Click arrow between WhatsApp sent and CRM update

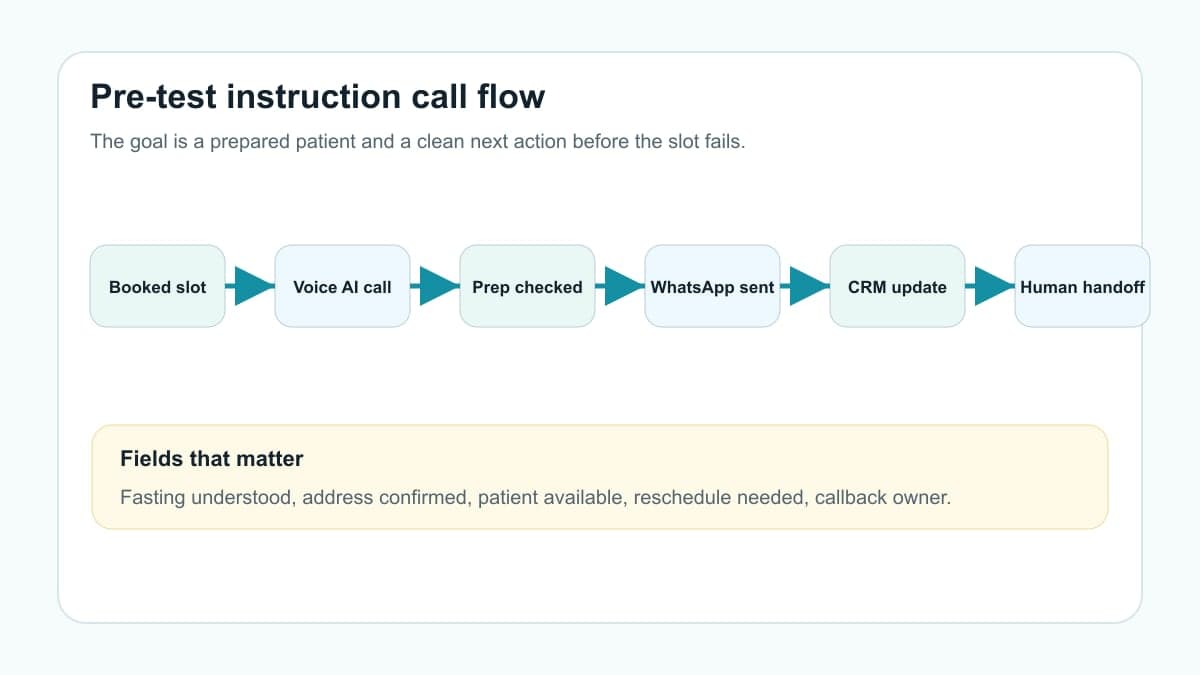805,286
